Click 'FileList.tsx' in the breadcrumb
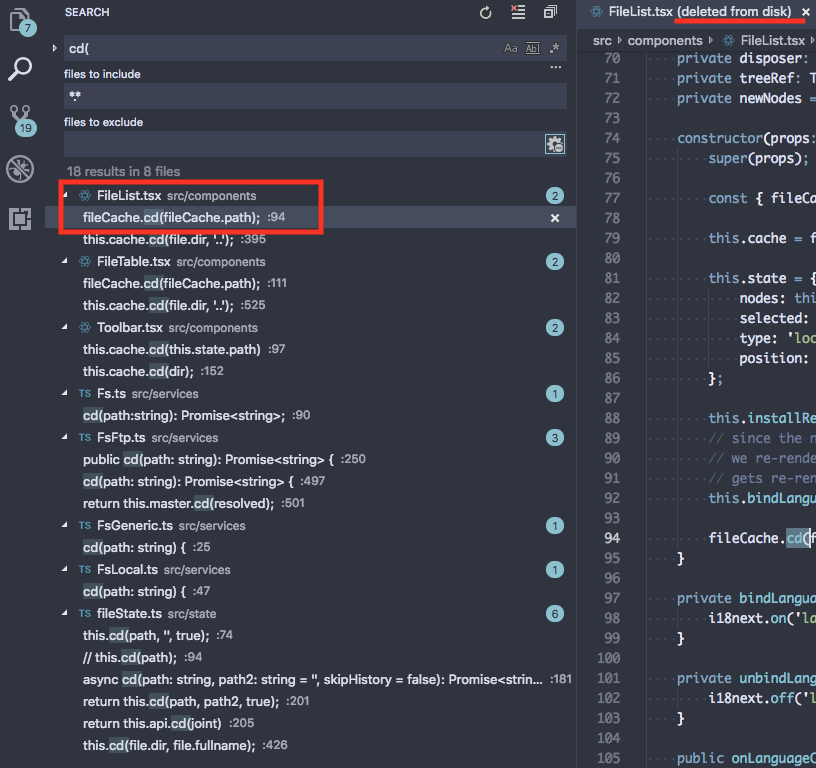The image size is (816, 768). point(772,41)
